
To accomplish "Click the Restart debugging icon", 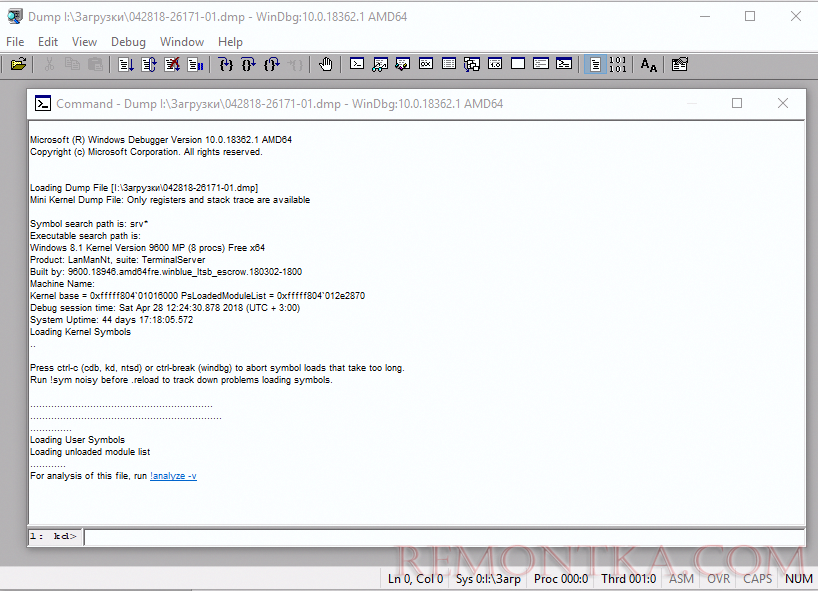I will pos(149,65).
